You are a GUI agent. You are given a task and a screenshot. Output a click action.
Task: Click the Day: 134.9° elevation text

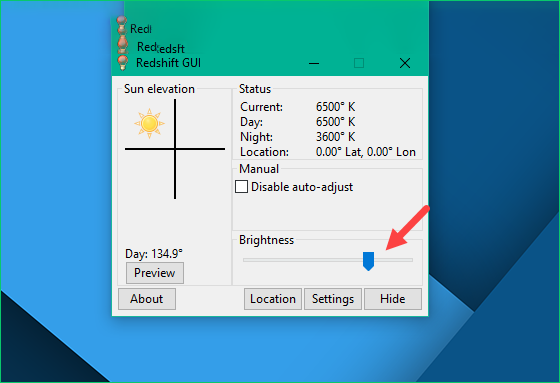click(x=154, y=254)
